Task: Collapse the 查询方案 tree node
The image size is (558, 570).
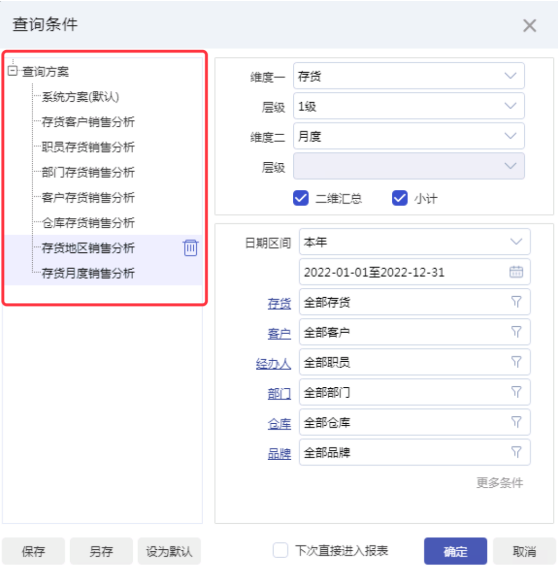Action: 13,71
